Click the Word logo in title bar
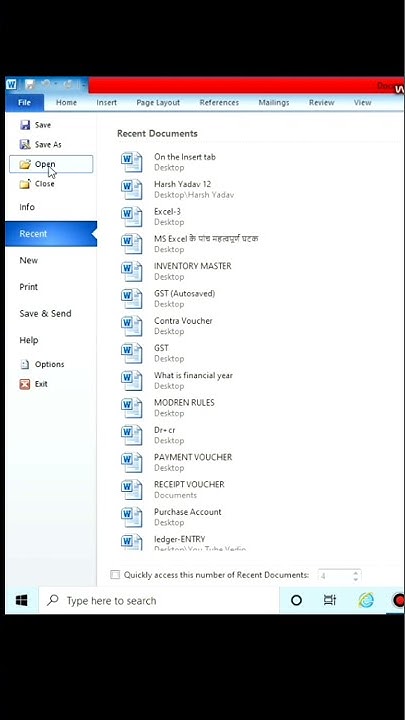 click(11, 84)
